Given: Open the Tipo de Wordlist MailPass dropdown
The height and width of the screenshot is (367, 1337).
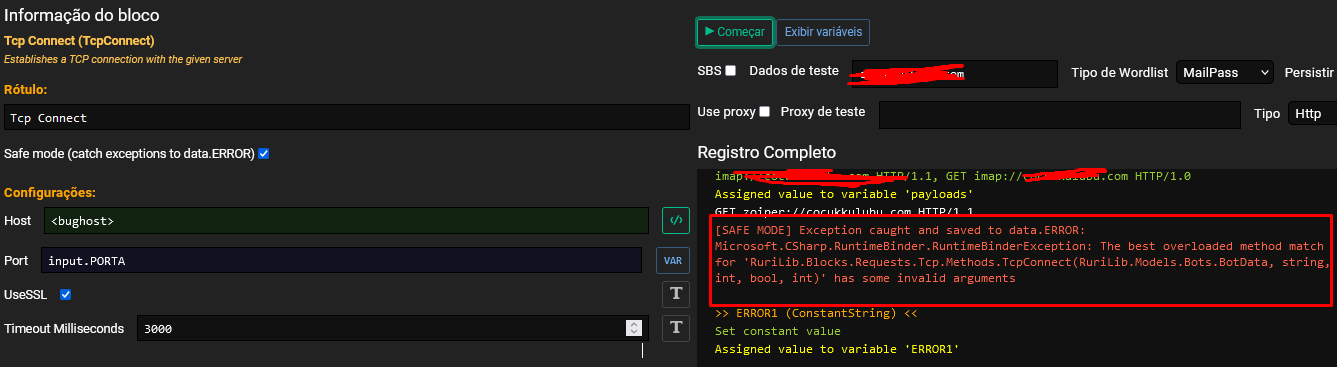Looking at the screenshot, I should pyautogui.click(x=1224, y=73).
